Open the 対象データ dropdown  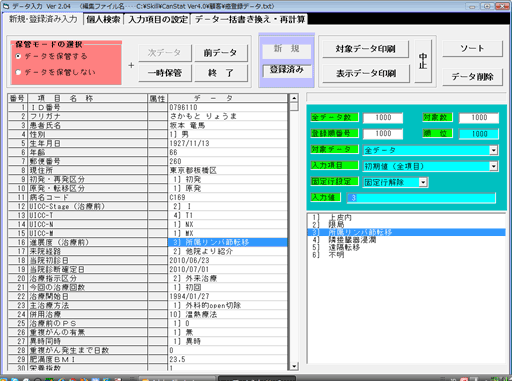pyautogui.click(x=494, y=150)
